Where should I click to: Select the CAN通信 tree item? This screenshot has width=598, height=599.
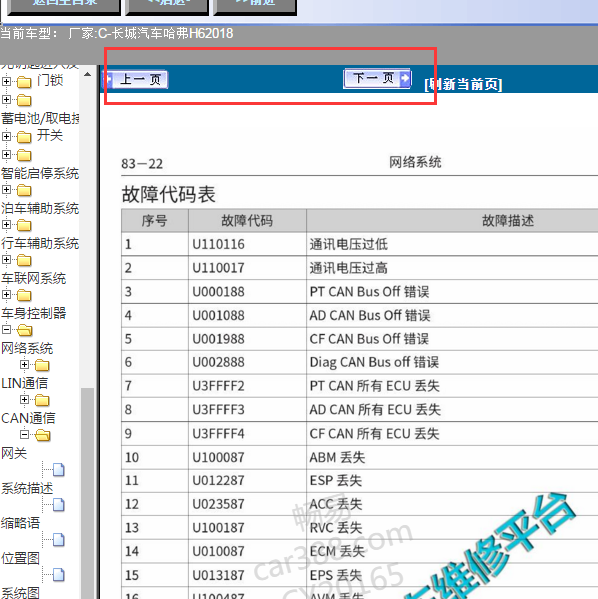click(x=28, y=418)
